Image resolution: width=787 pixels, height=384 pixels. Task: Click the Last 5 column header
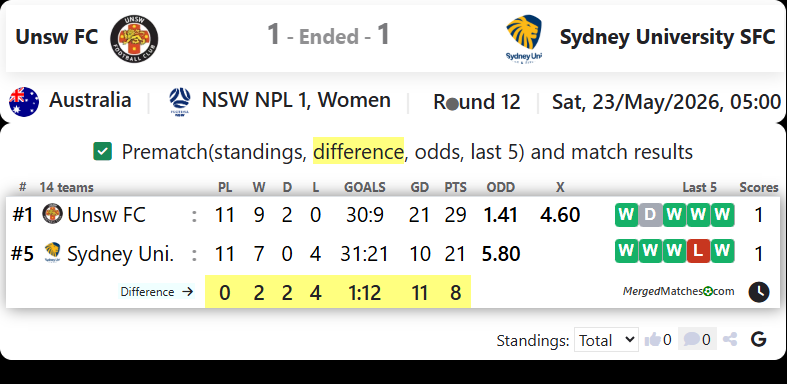pyautogui.click(x=700, y=188)
